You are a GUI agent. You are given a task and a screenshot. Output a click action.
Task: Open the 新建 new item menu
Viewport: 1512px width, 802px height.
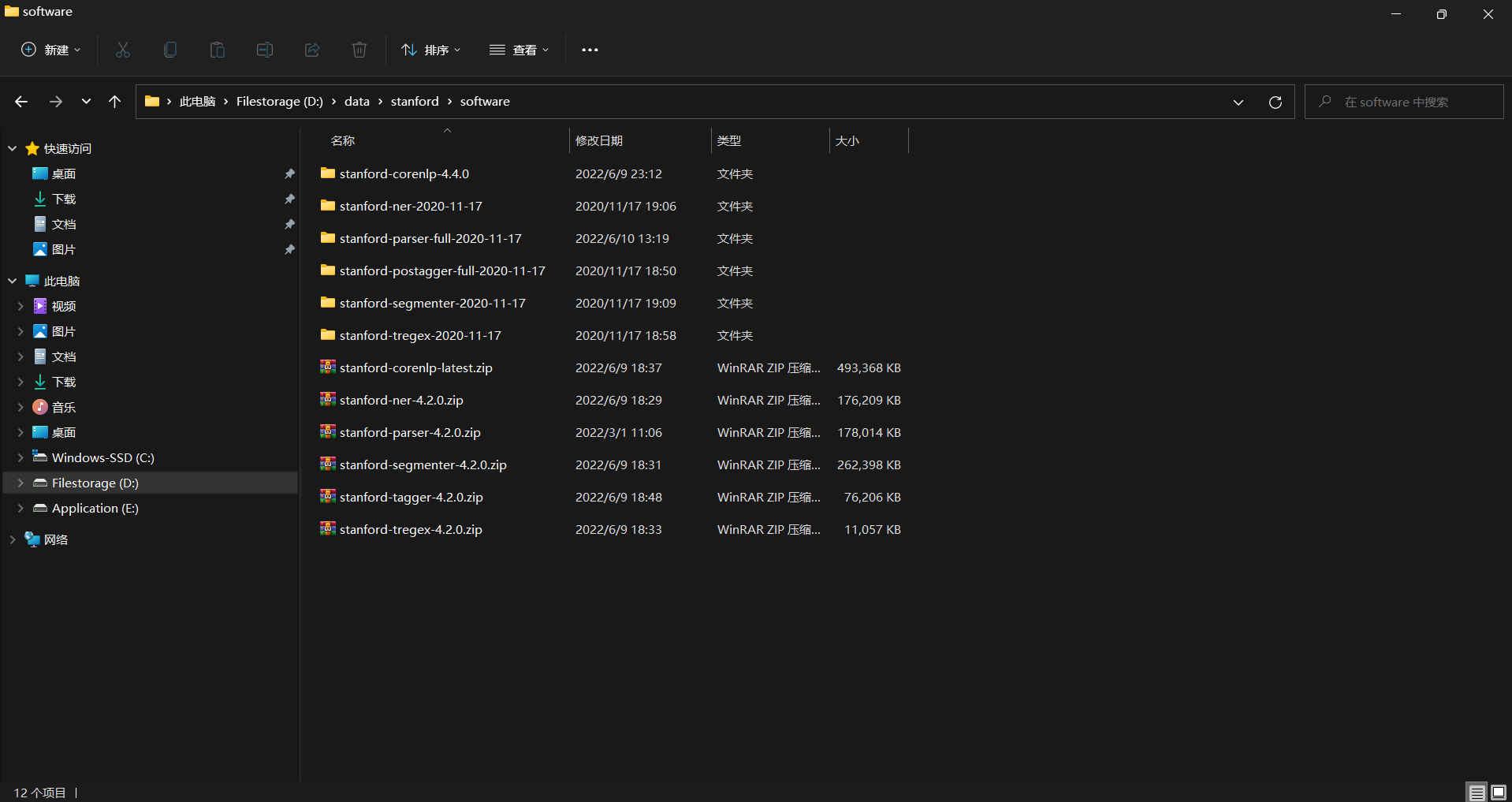pos(50,50)
